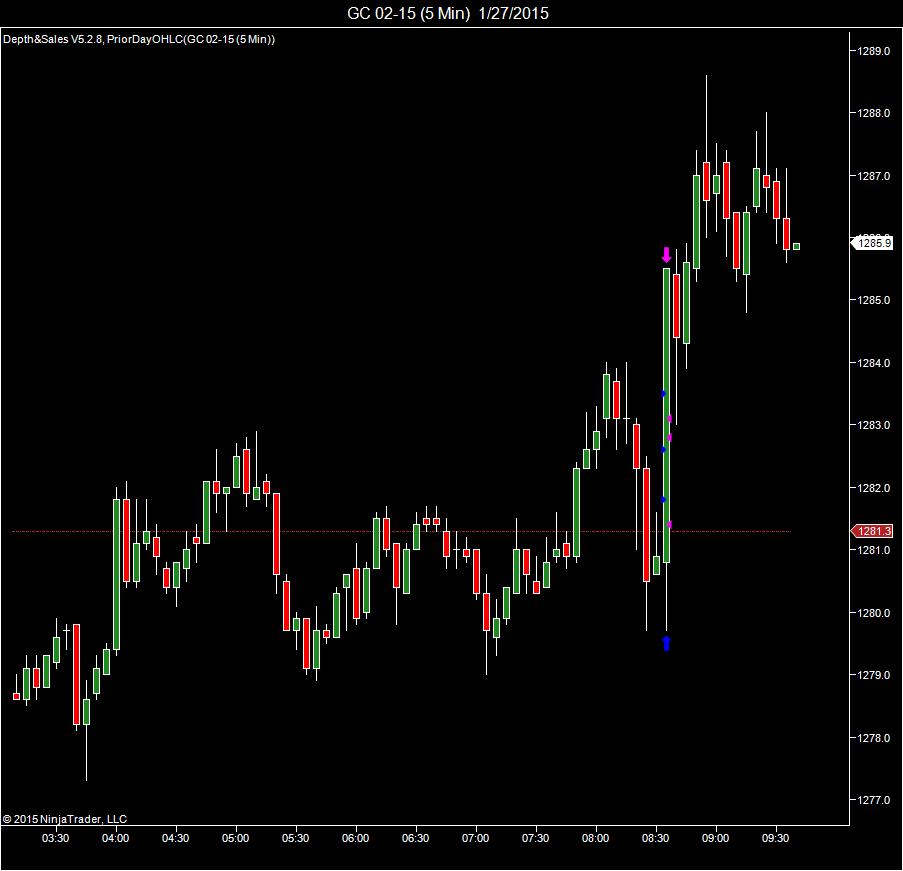Select the last small green candle near 1285.9

tap(796, 247)
